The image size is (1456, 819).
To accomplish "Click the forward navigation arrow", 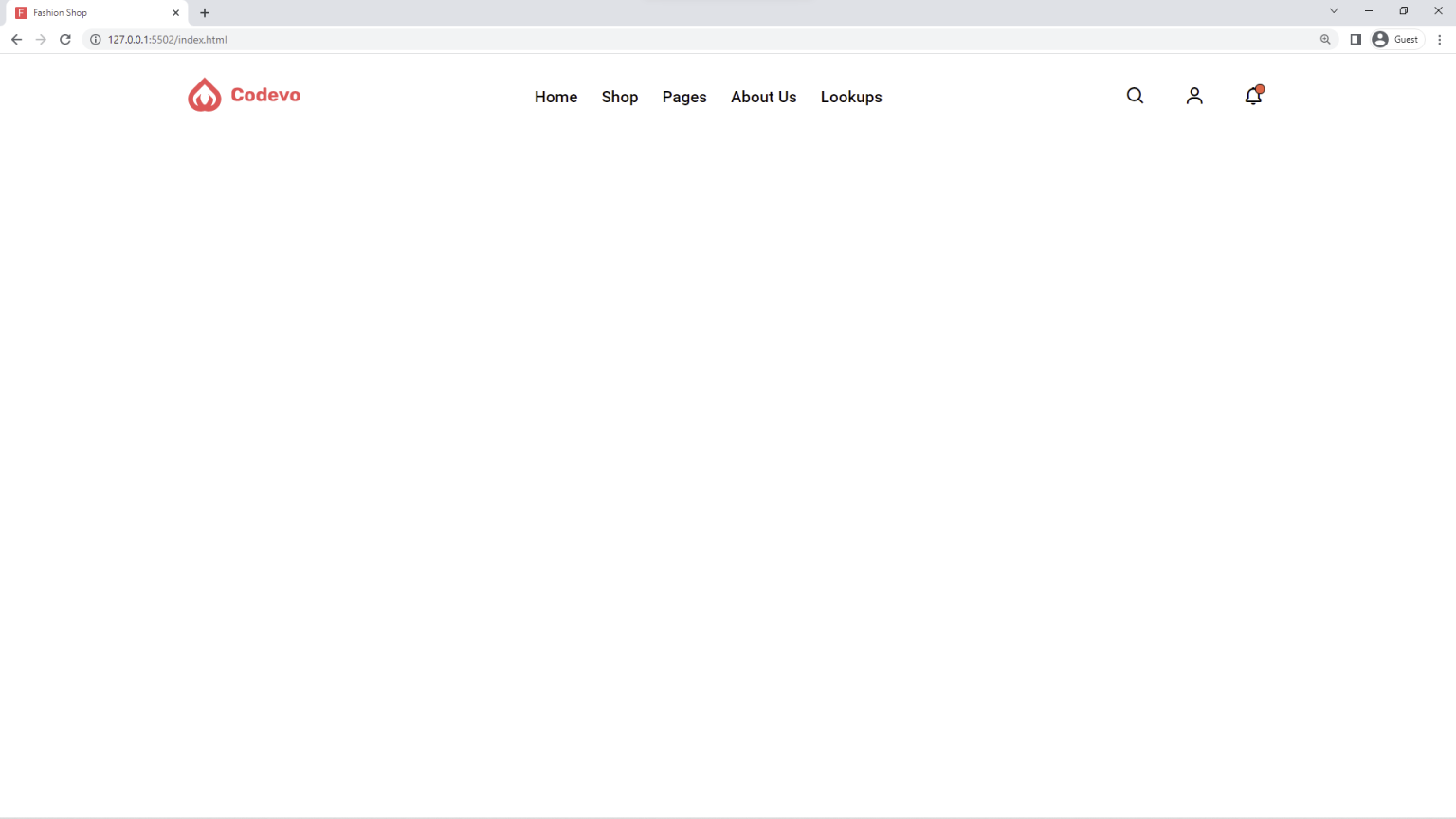I will pos(40,40).
